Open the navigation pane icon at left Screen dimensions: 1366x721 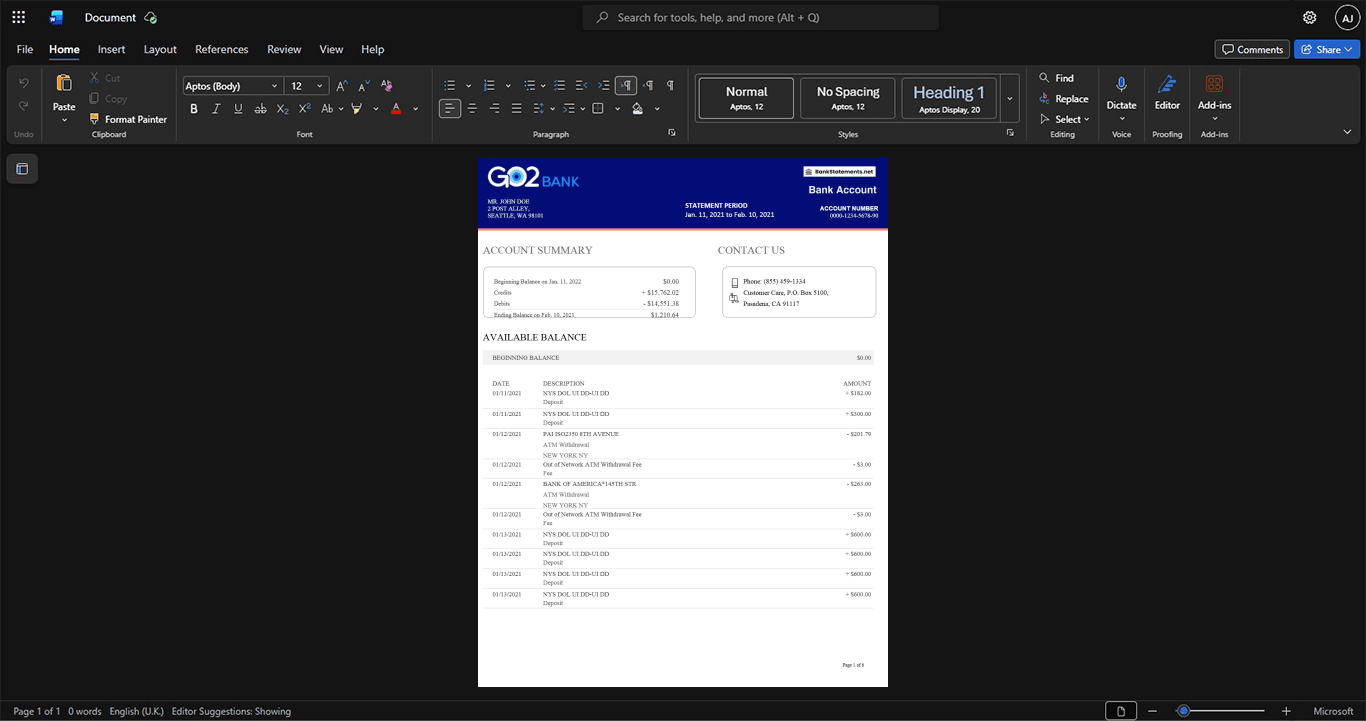tap(22, 169)
